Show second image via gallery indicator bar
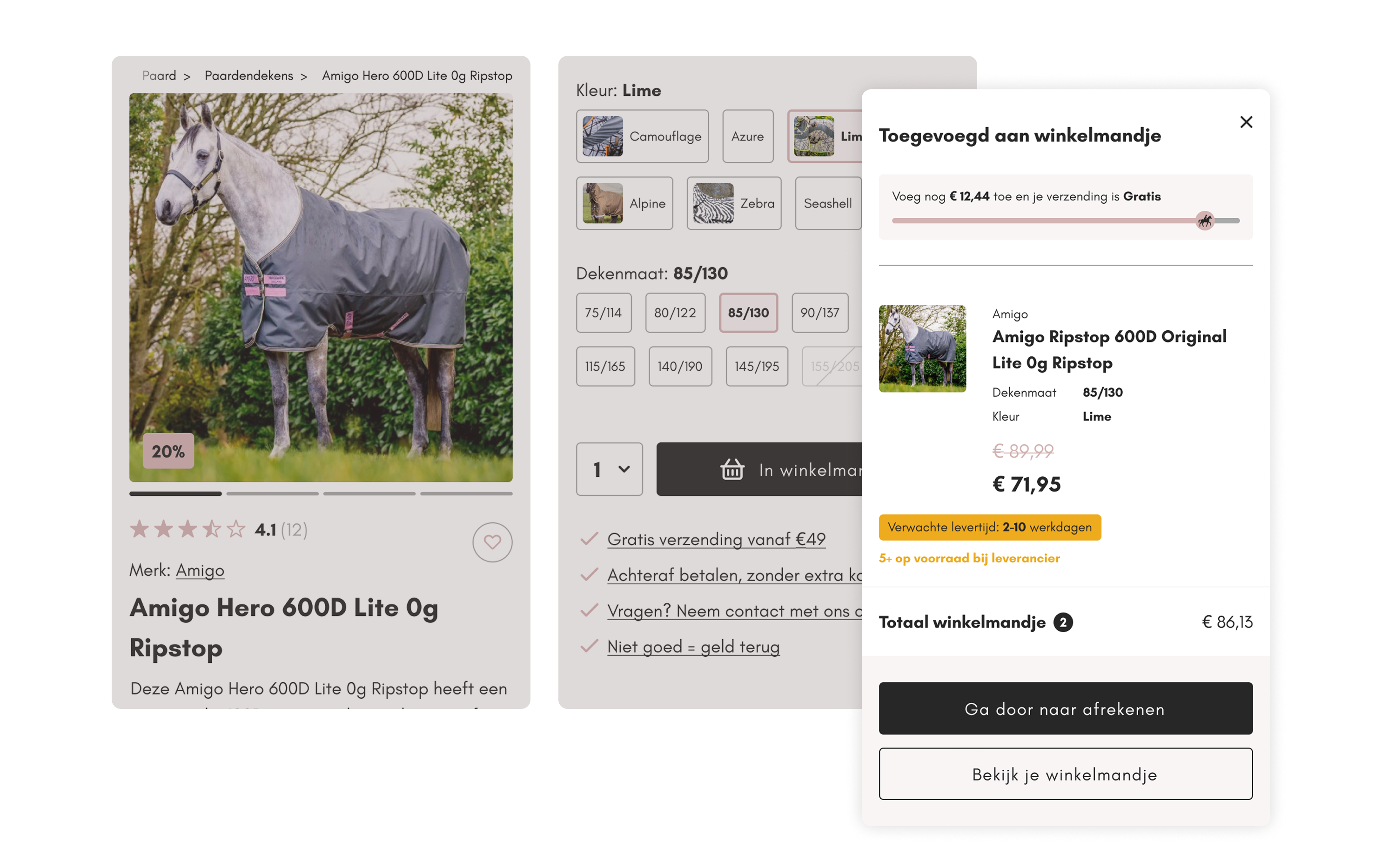The image size is (1382, 868). pos(272,494)
